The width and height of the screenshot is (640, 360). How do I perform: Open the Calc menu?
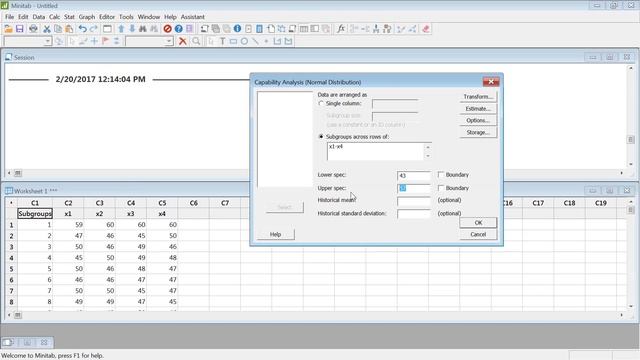pos(55,17)
